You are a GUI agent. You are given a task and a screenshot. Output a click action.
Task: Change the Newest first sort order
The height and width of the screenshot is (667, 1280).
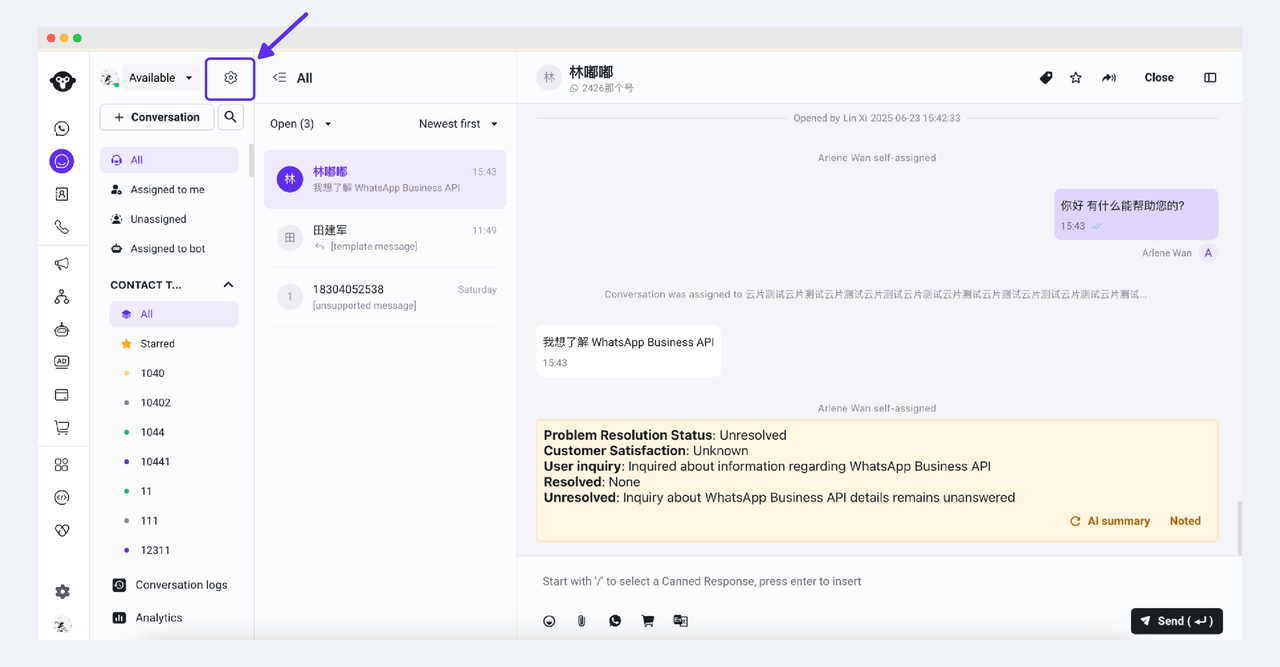pos(458,124)
